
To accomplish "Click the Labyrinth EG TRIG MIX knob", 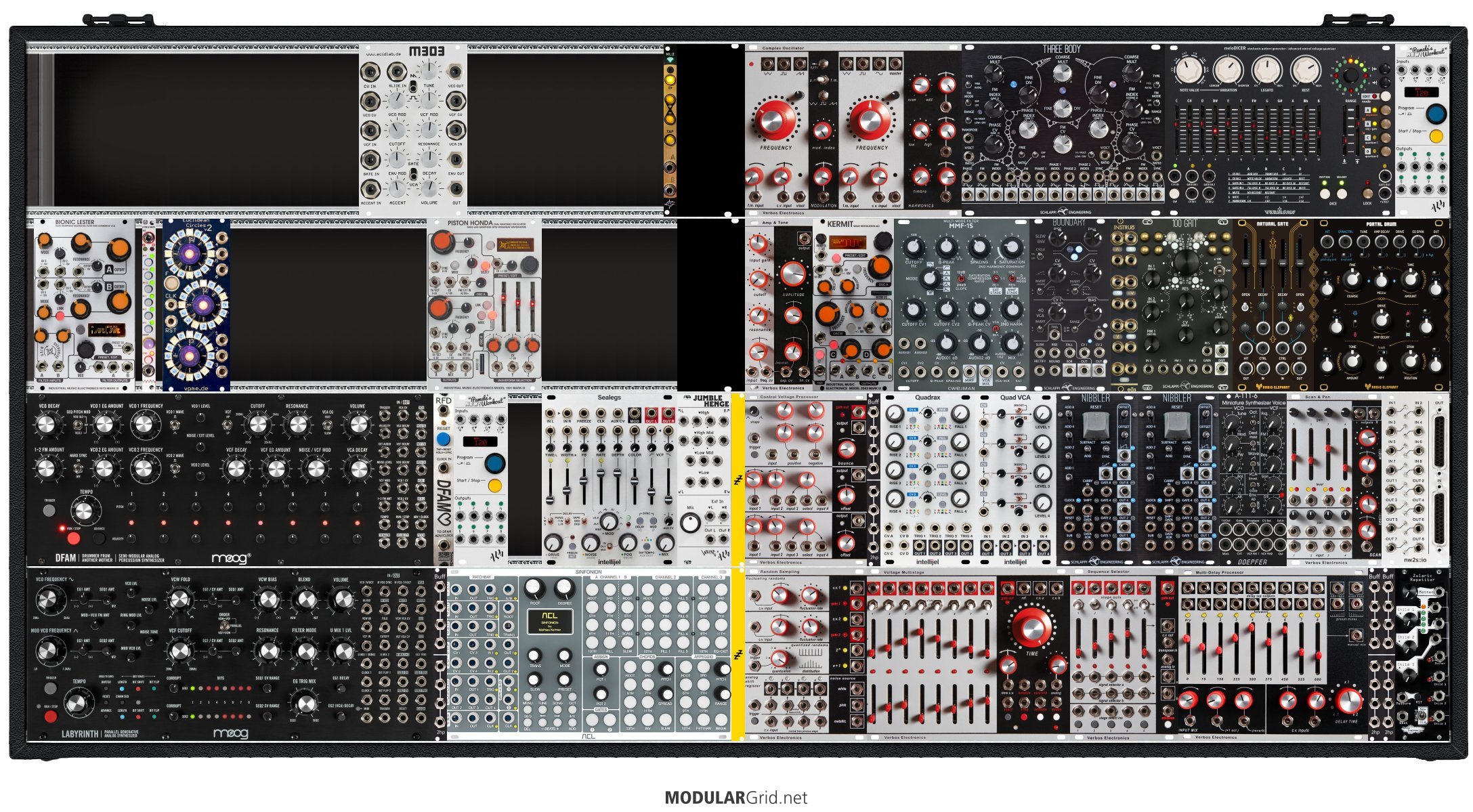I will pos(304,703).
